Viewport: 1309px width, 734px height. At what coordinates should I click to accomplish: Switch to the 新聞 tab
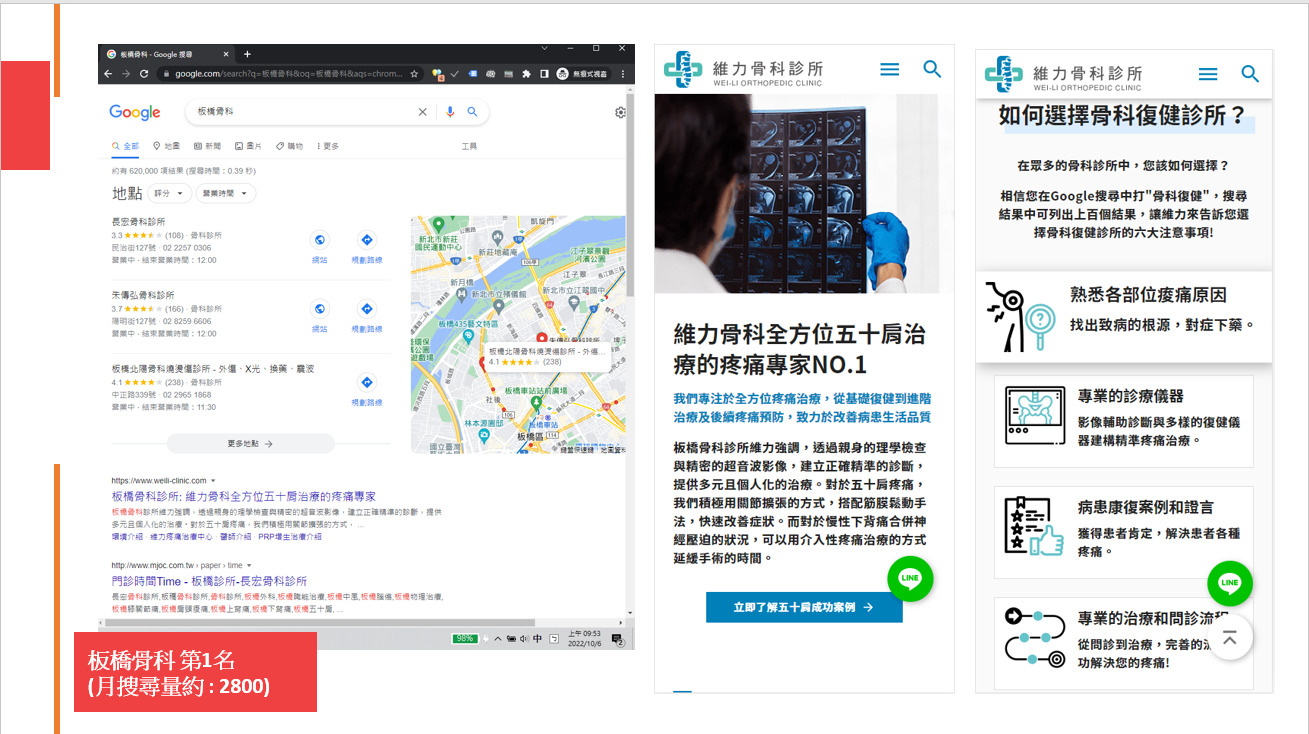point(207,146)
